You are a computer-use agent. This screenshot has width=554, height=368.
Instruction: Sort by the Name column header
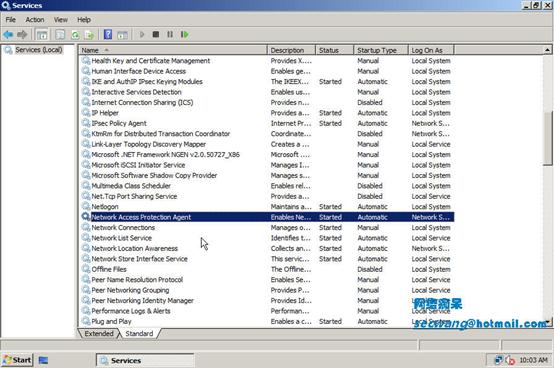click(172, 50)
